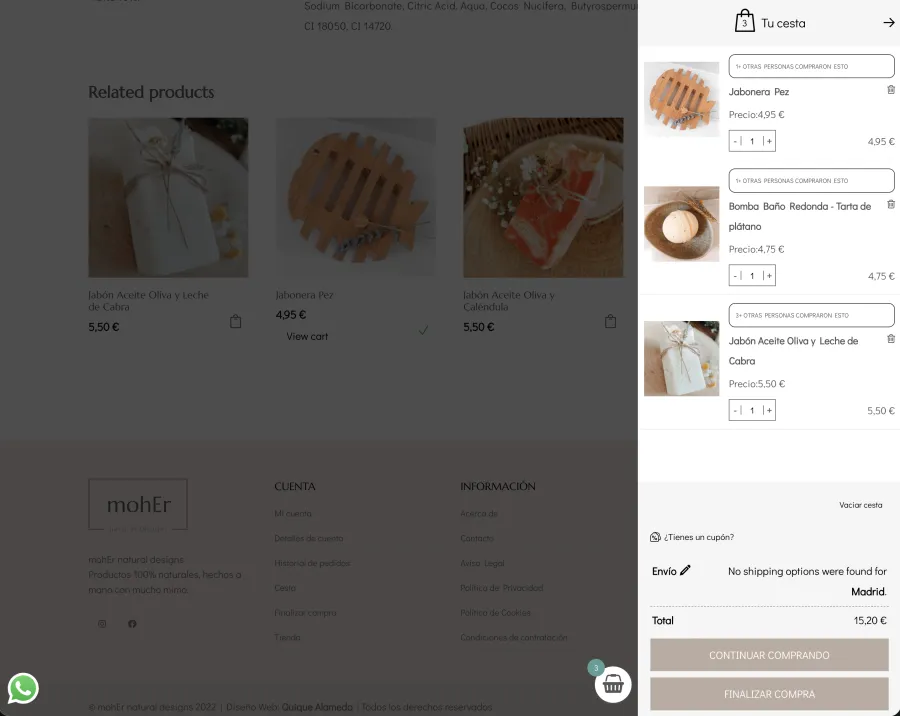The height and width of the screenshot is (716, 900).
Task: Add Jabón Aceite Oliva y Caléndula to bag icon
Action: pyautogui.click(x=610, y=322)
